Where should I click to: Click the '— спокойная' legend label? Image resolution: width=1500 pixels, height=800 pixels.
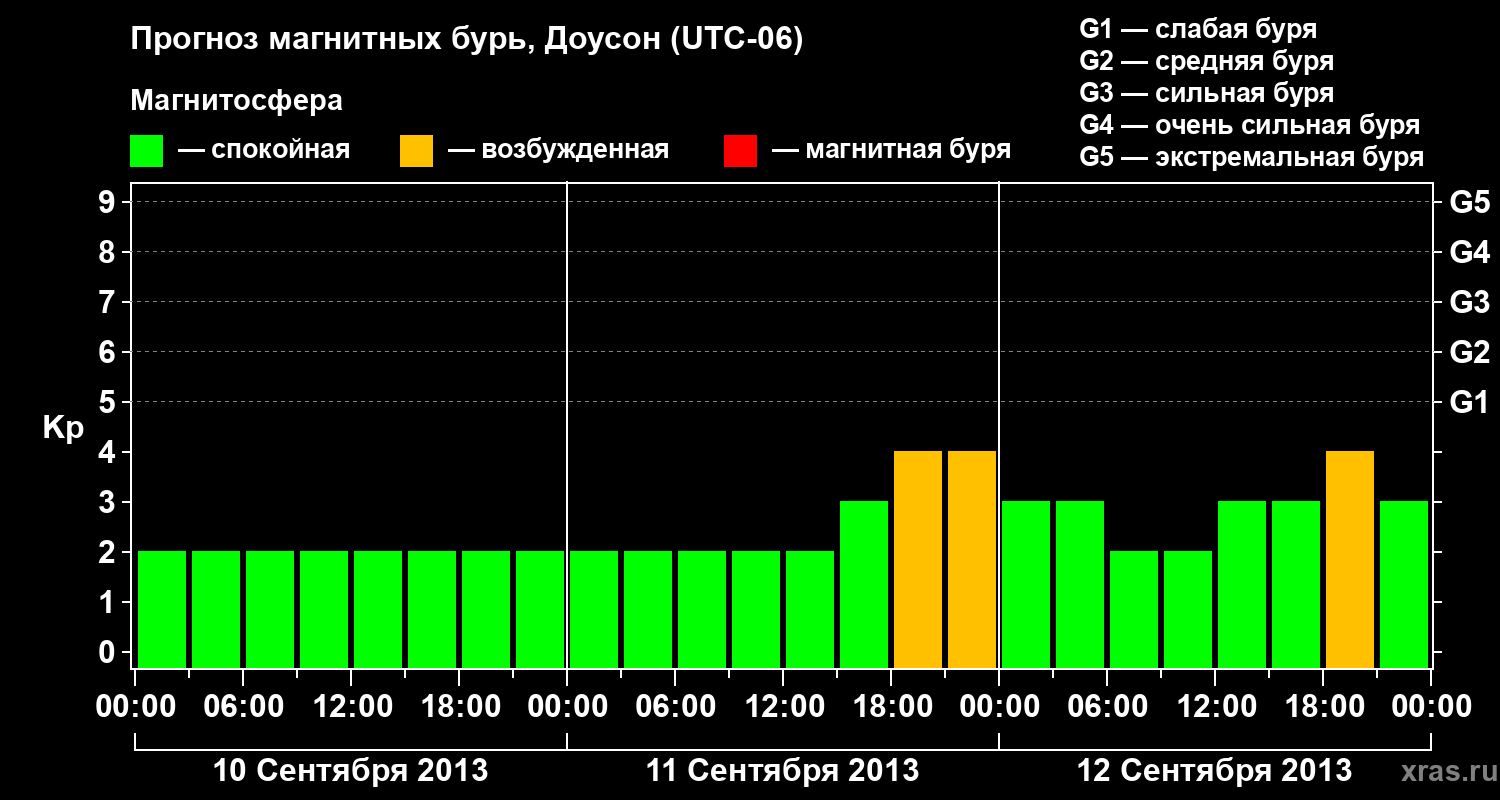pyautogui.click(x=264, y=150)
